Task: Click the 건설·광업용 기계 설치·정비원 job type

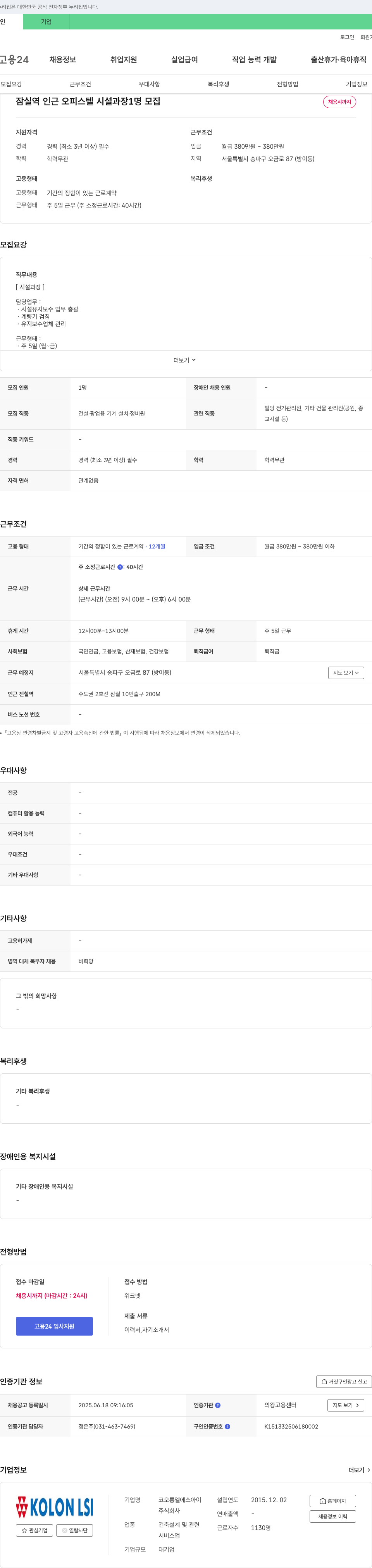Action: click(112, 414)
